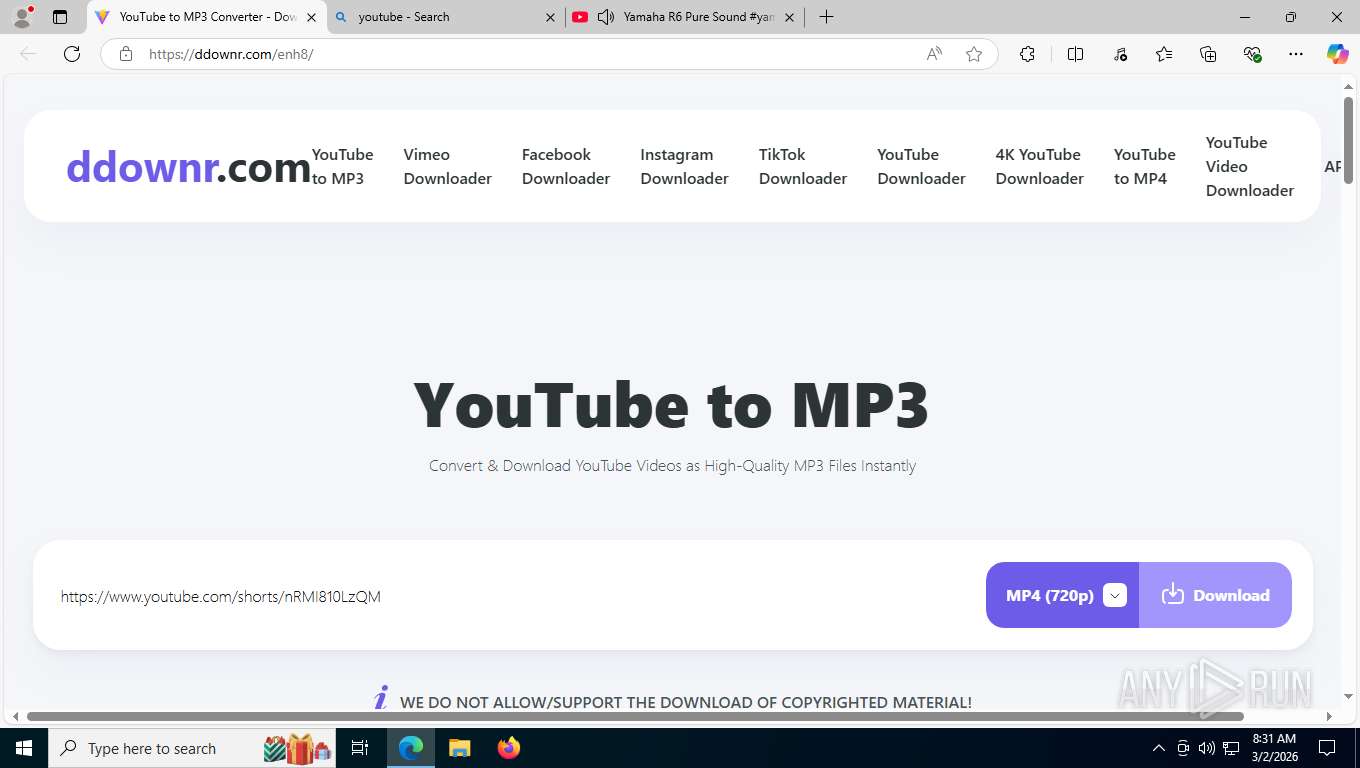Launch Copilot sidebar icon

pyautogui.click(x=1337, y=54)
